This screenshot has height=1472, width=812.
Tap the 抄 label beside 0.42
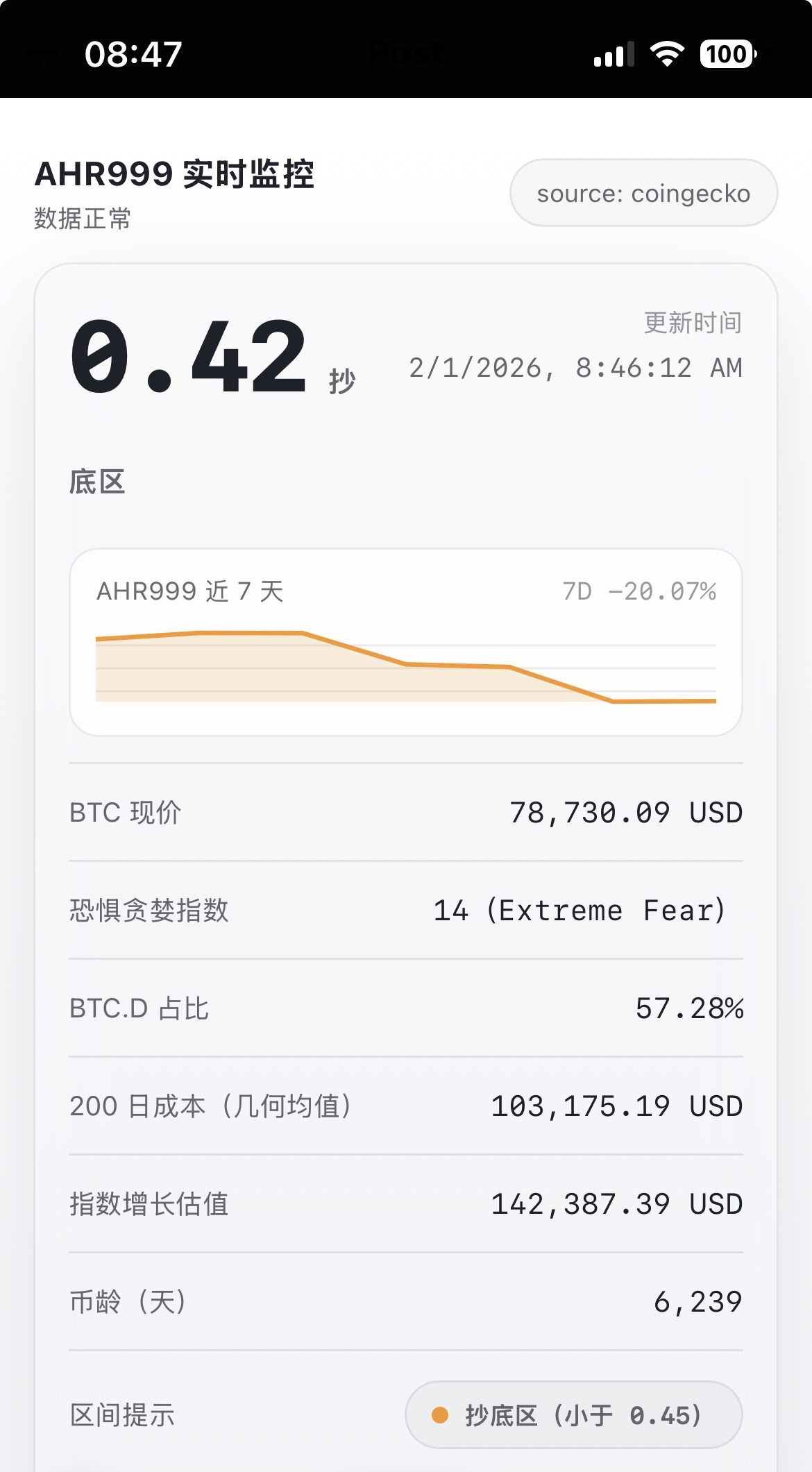point(342,381)
